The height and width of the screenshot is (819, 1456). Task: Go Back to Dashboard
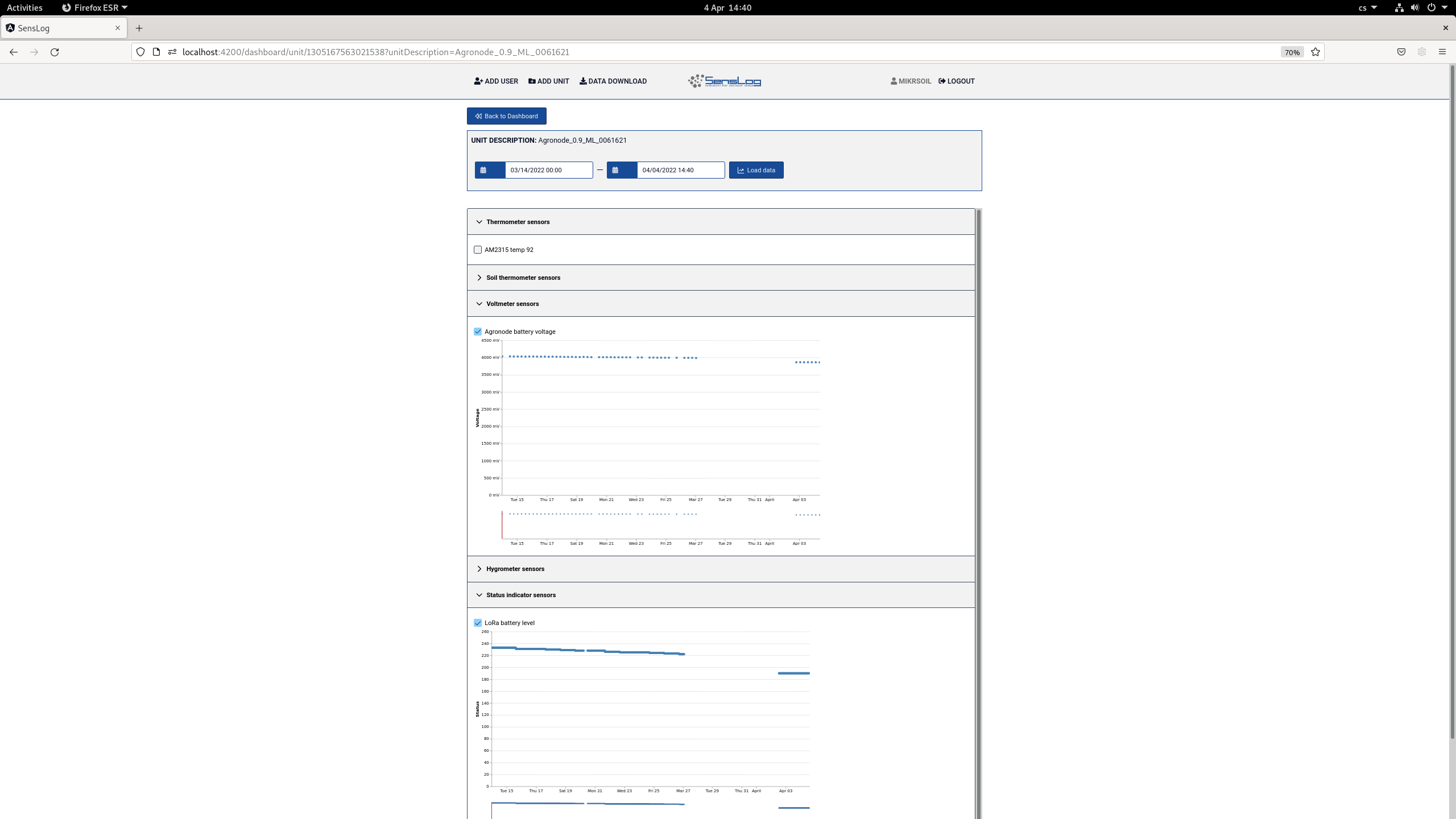(x=506, y=116)
